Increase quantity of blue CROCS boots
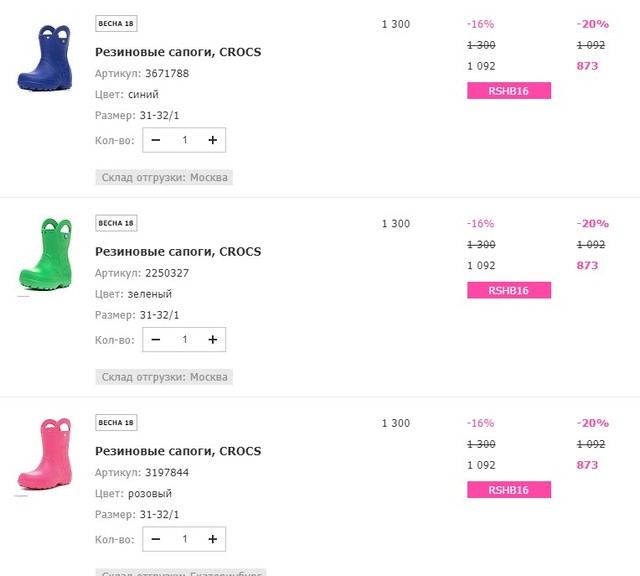640x576 pixels. coord(213,140)
